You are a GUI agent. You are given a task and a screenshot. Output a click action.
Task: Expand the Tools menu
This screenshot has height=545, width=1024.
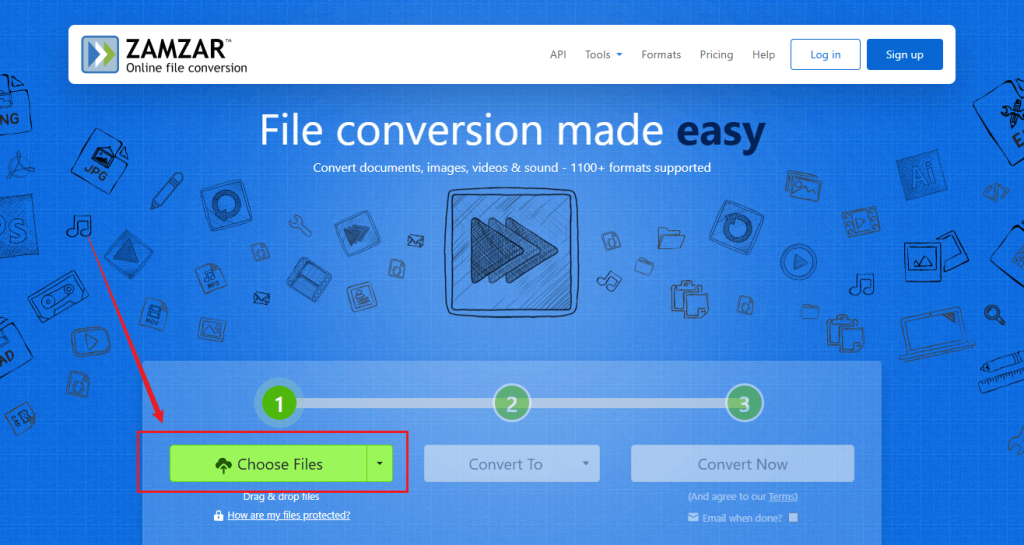(x=603, y=55)
